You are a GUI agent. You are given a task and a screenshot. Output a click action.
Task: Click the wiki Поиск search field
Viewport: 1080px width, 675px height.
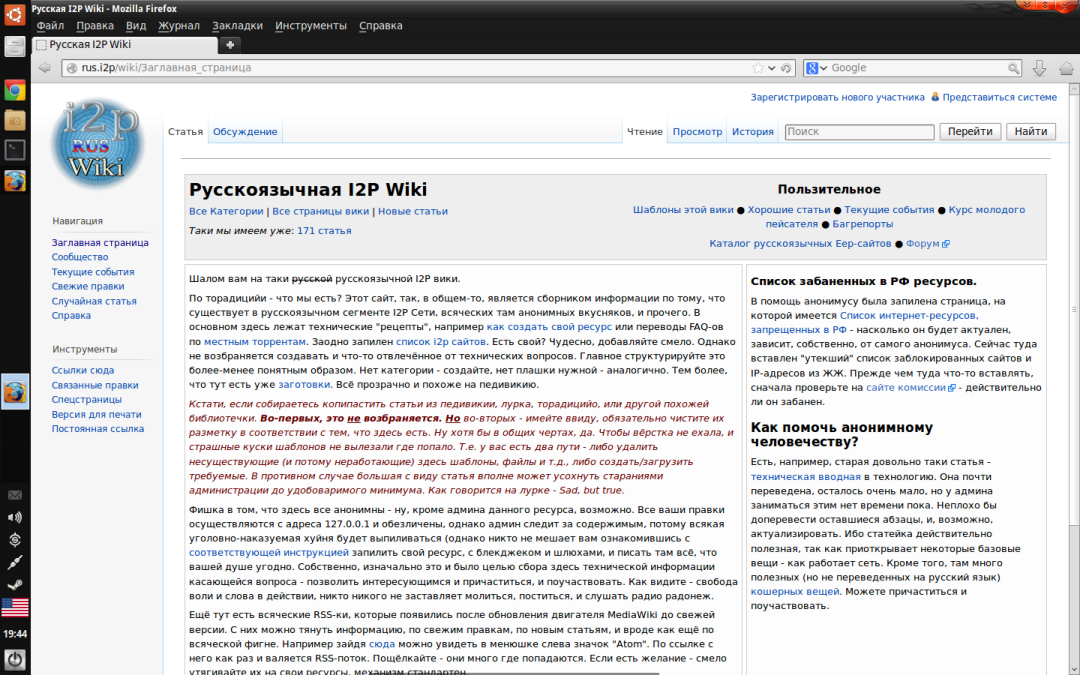click(859, 132)
